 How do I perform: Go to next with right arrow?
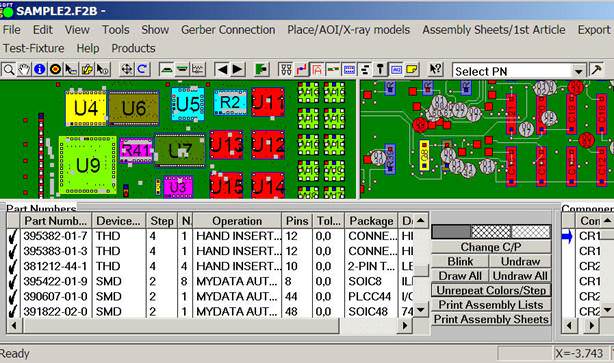[x=238, y=70]
